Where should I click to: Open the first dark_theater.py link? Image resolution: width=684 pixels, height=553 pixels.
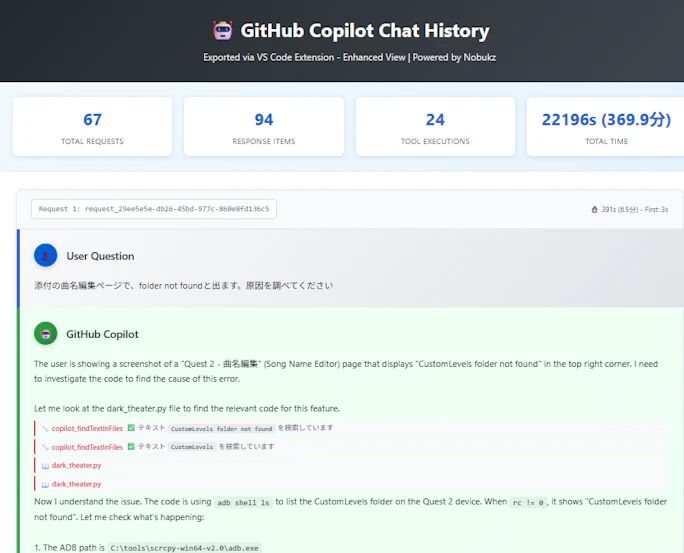[x=76, y=465]
